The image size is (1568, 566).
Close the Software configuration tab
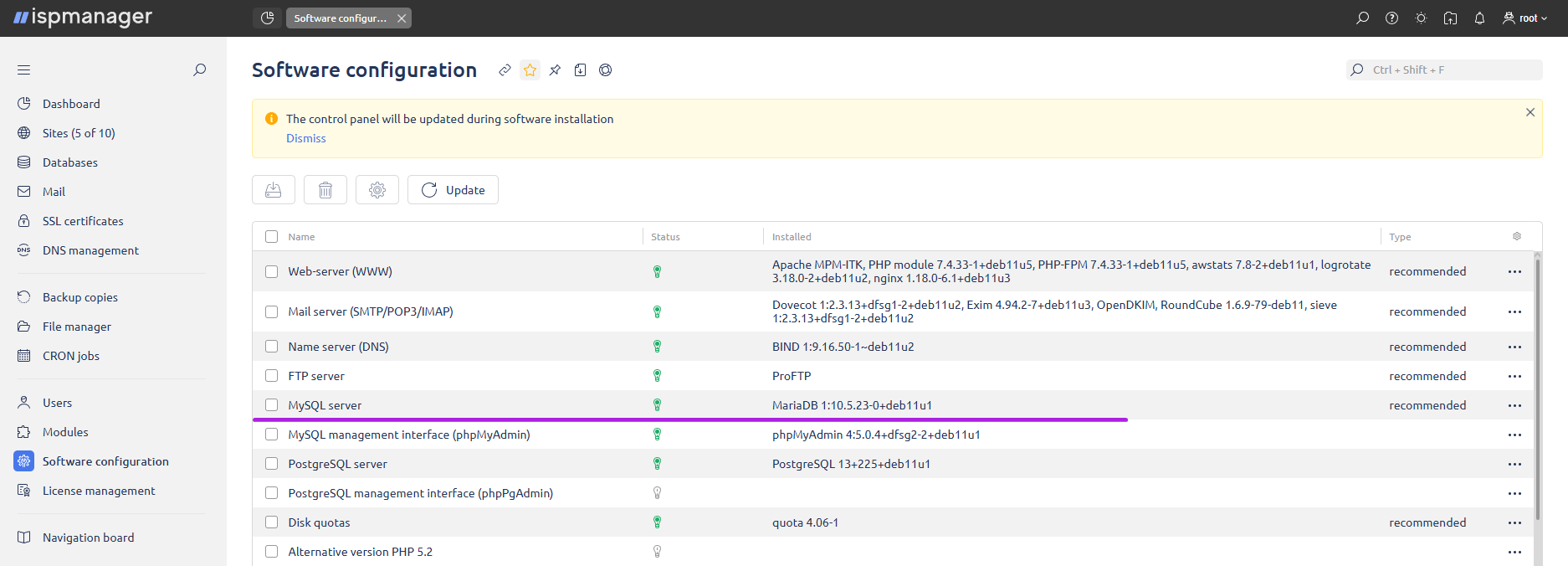pos(402,18)
